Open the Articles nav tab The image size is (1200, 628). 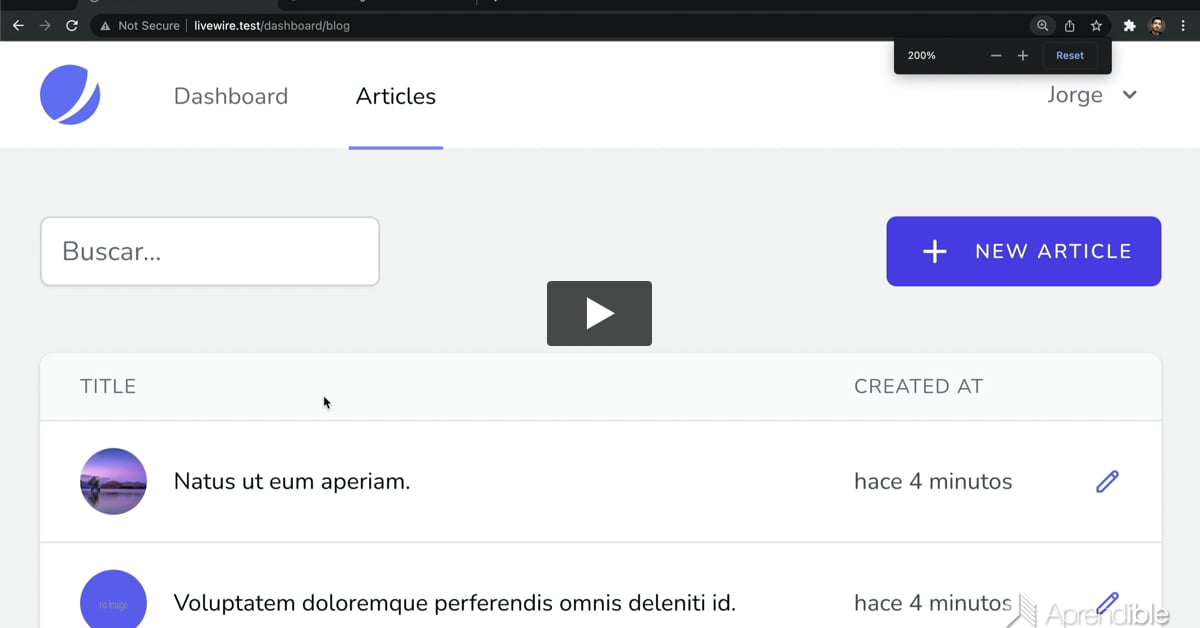[x=396, y=96]
